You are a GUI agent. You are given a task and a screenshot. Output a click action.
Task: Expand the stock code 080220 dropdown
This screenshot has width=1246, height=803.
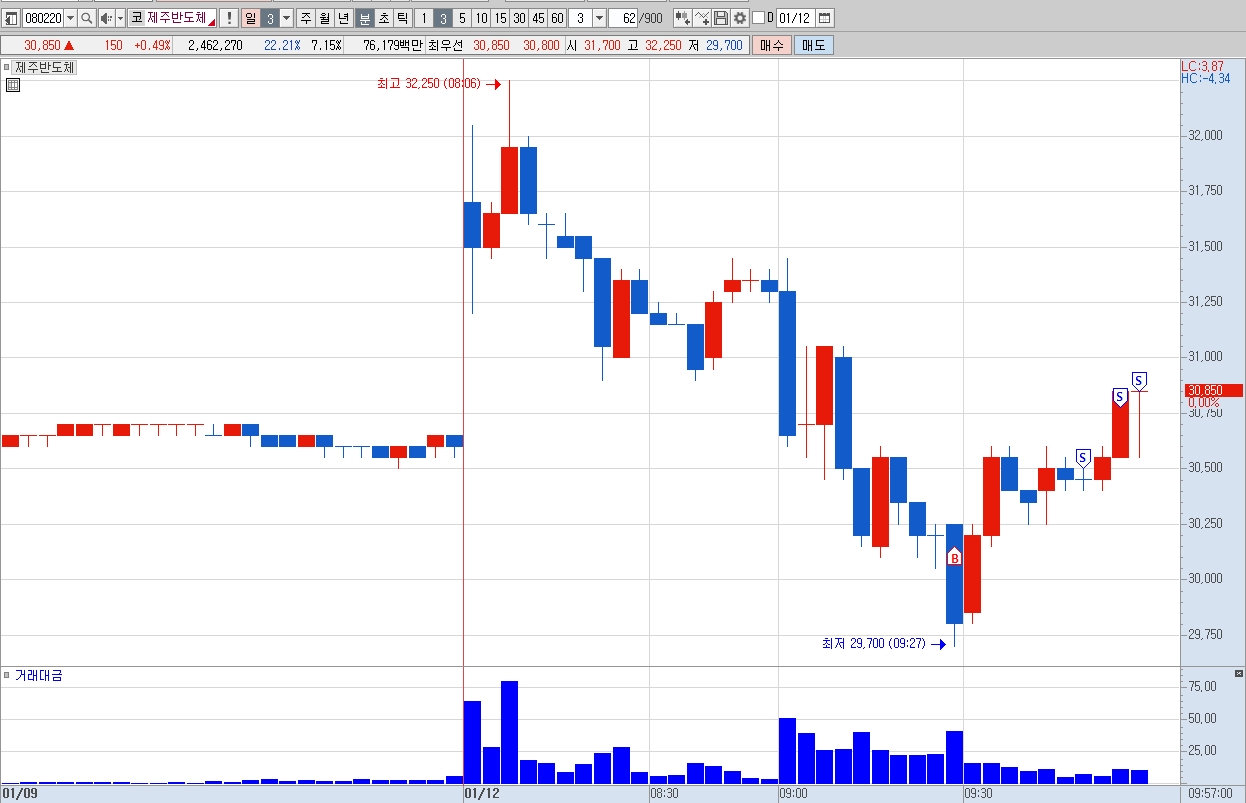(x=70, y=18)
